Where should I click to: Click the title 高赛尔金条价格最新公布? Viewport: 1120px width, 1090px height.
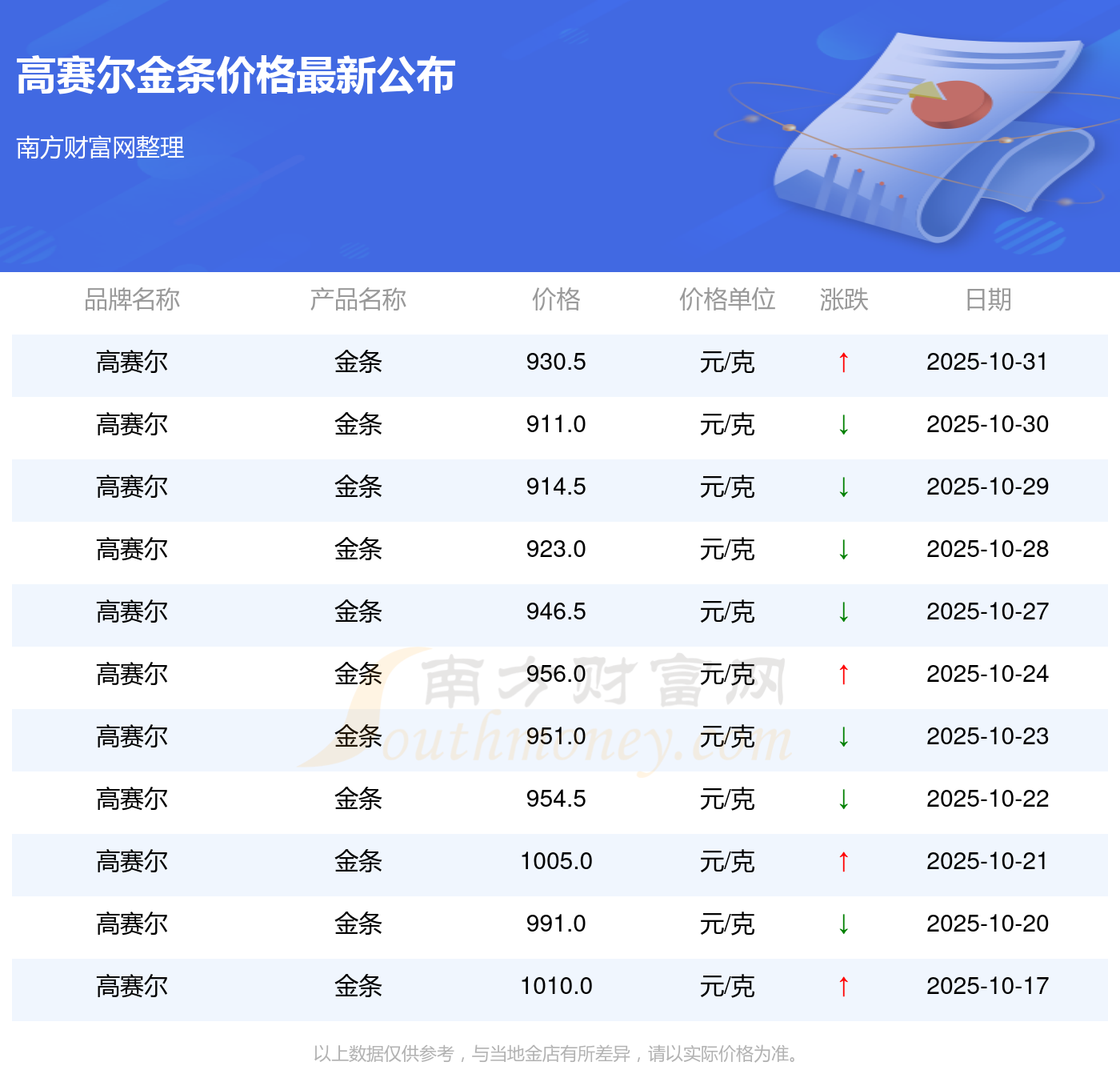tap(236, 76)
